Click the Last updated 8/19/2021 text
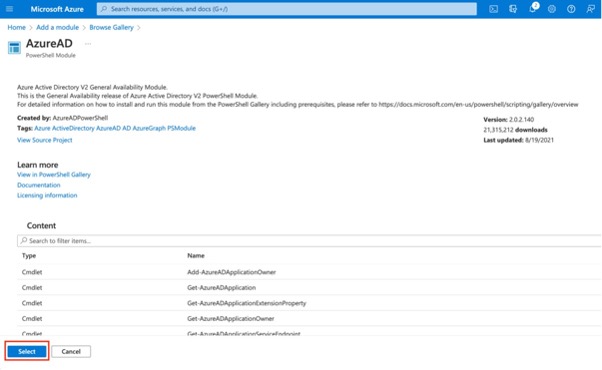Screen dimensions: 602x370 [518, 140]
